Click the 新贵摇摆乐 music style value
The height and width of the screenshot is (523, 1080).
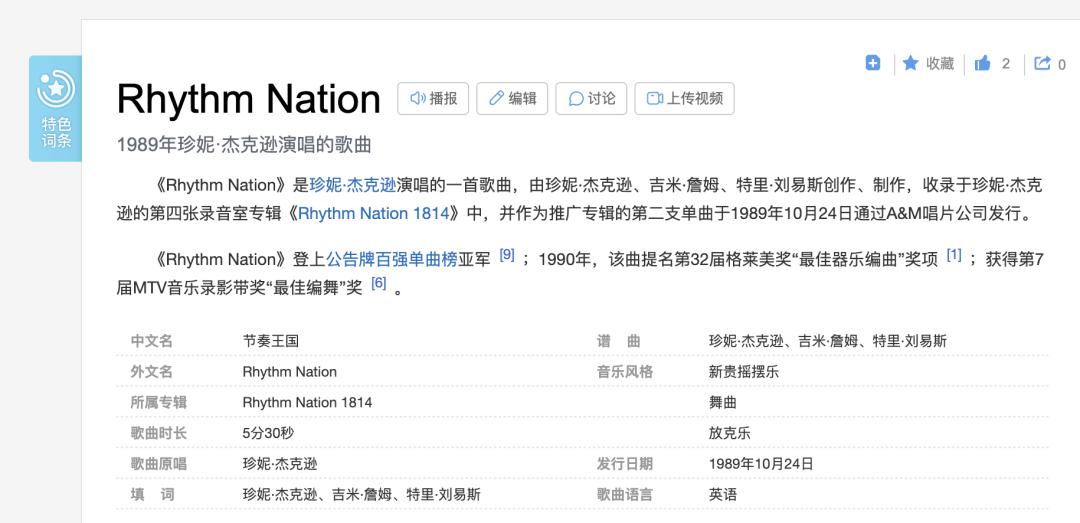(x=743, y=372)
